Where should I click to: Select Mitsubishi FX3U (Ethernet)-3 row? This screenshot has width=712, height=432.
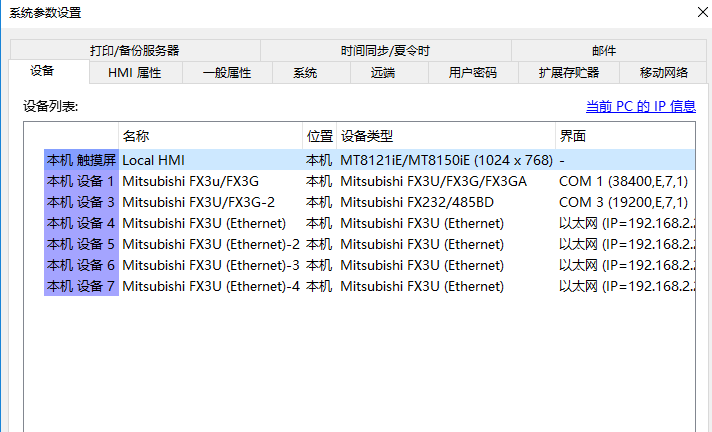(x=210, y=265)
